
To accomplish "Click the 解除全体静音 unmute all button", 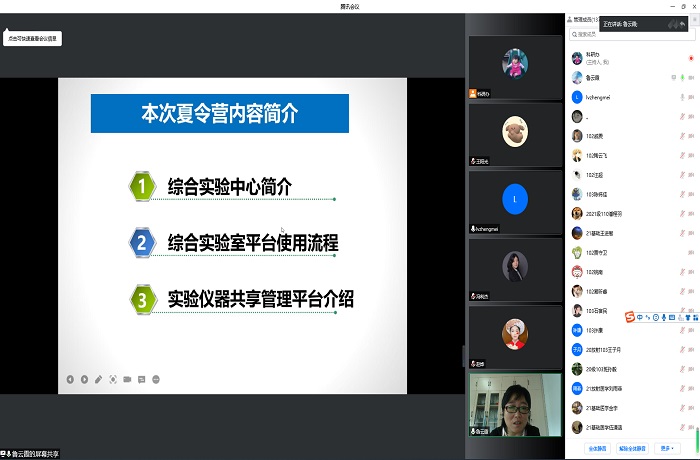I will (632, 448).
